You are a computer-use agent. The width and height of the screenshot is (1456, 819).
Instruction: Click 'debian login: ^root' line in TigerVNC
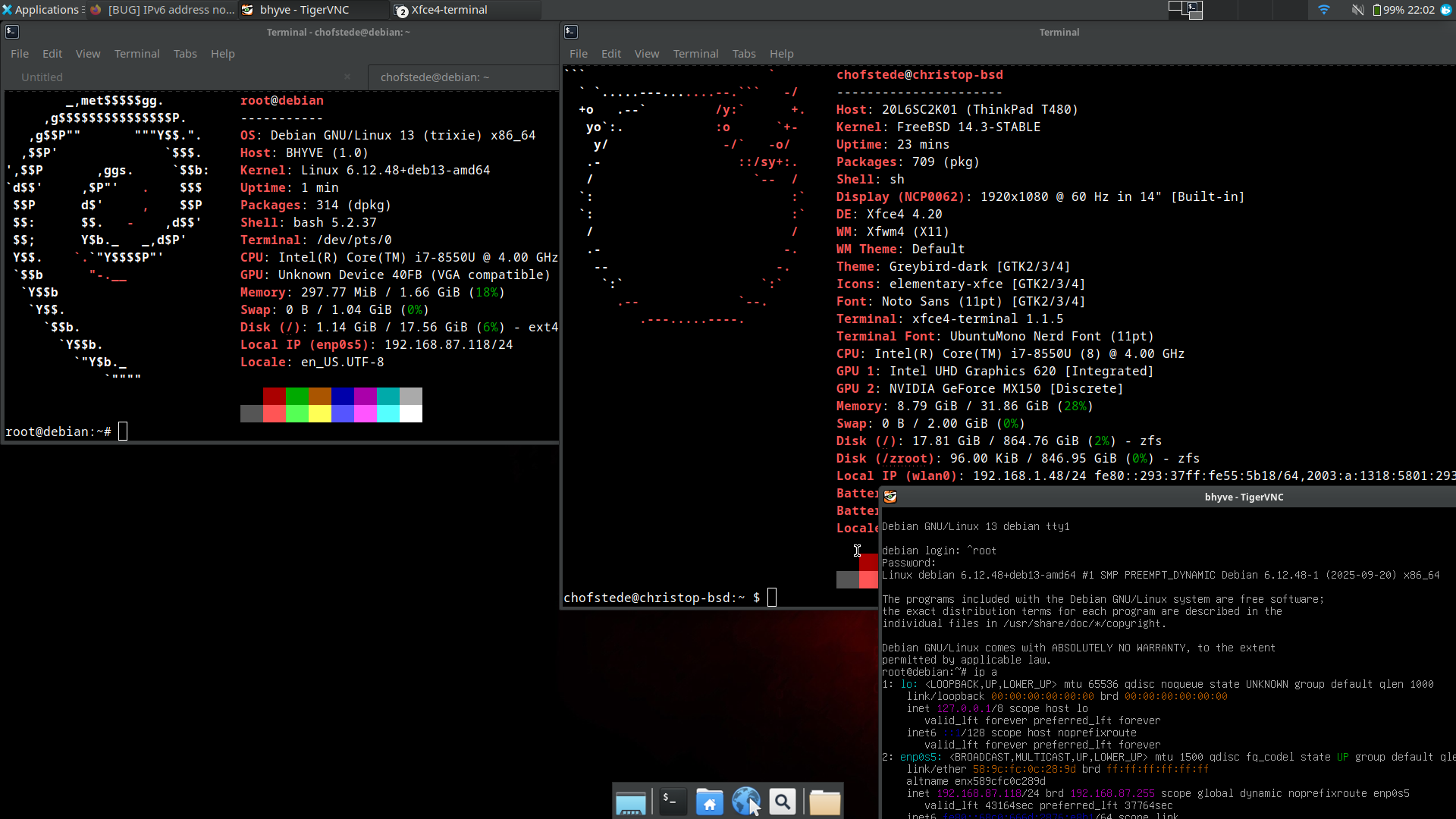click(939, 551)
